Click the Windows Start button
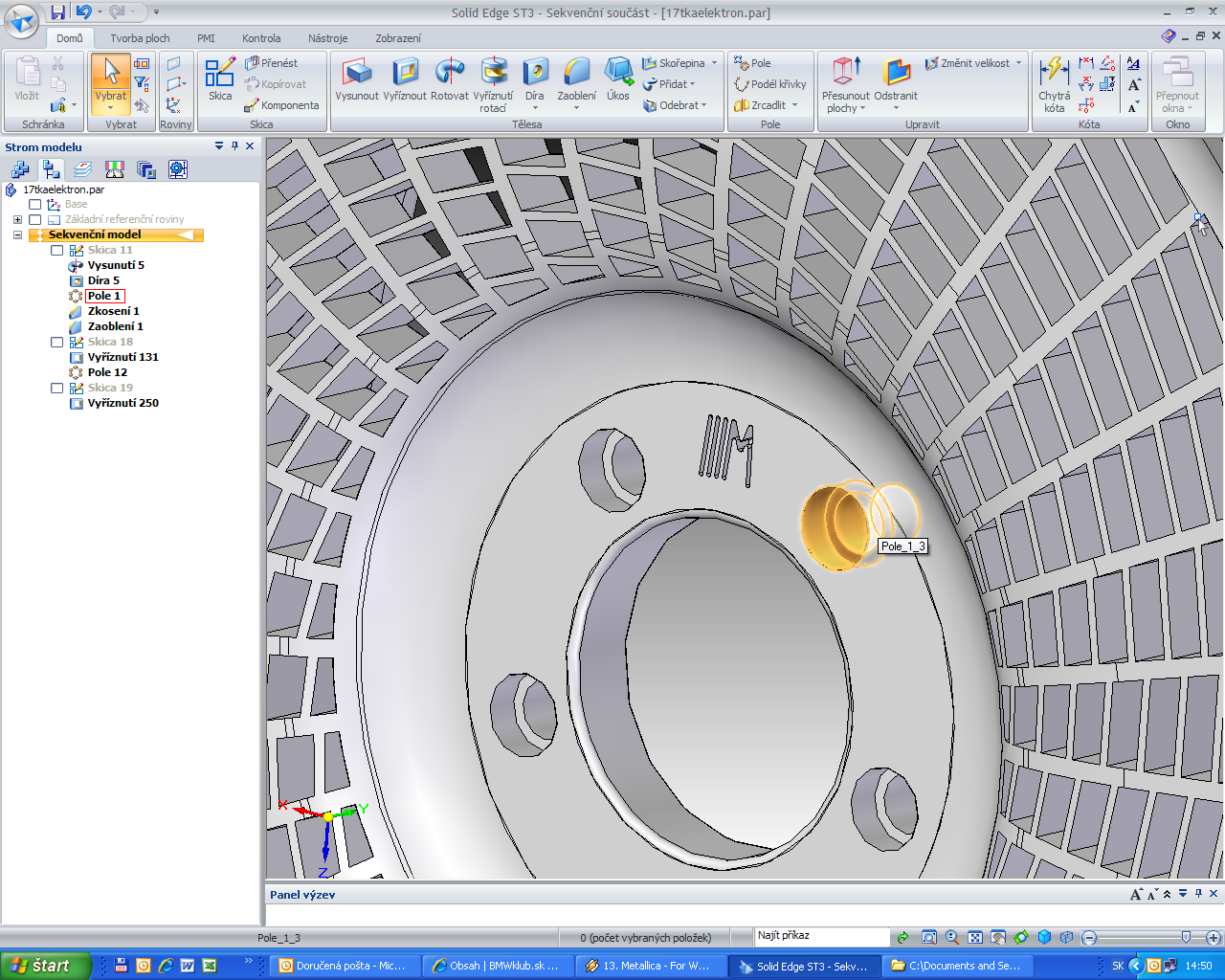This screenshot has width=1225, height=980. pyautogui.click(x=44, y=966)
